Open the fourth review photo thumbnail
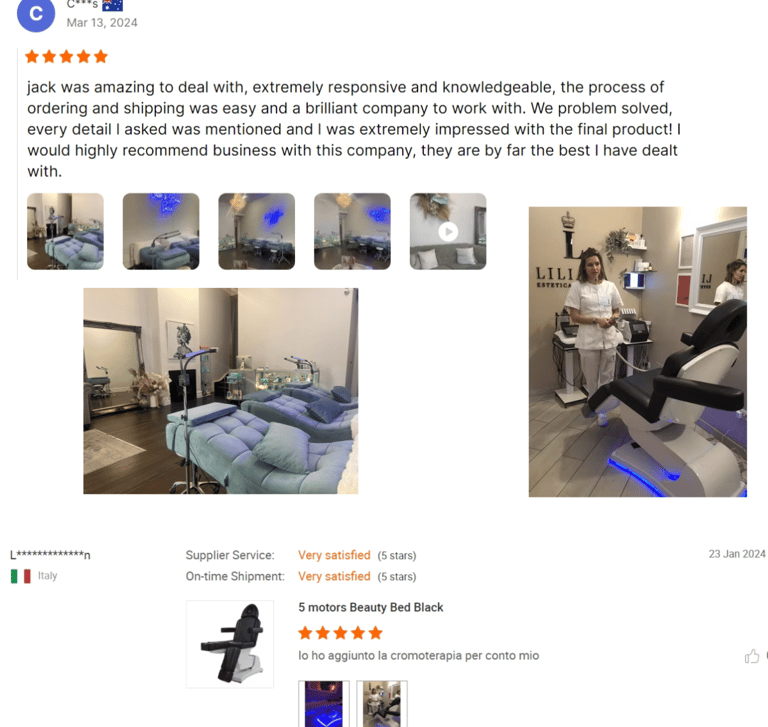Screen dimensions: 768x727 pos(352,231)
